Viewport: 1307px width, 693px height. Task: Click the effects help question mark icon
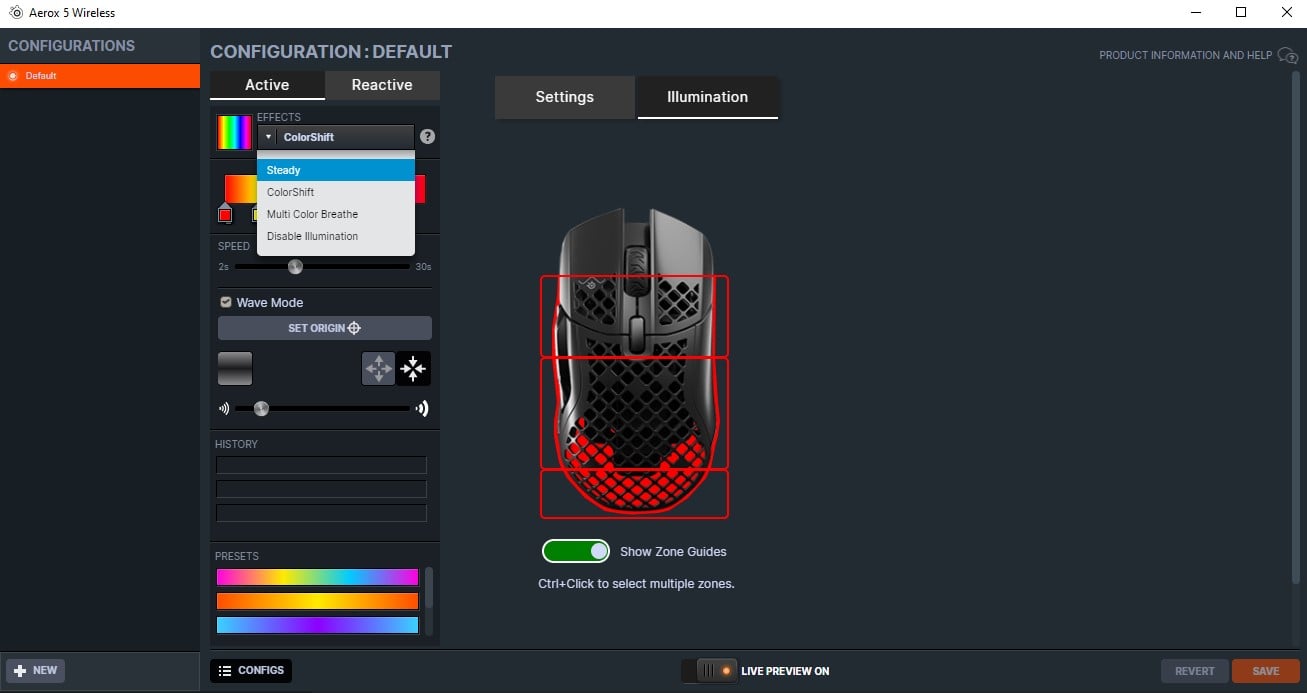pos(427,137)
